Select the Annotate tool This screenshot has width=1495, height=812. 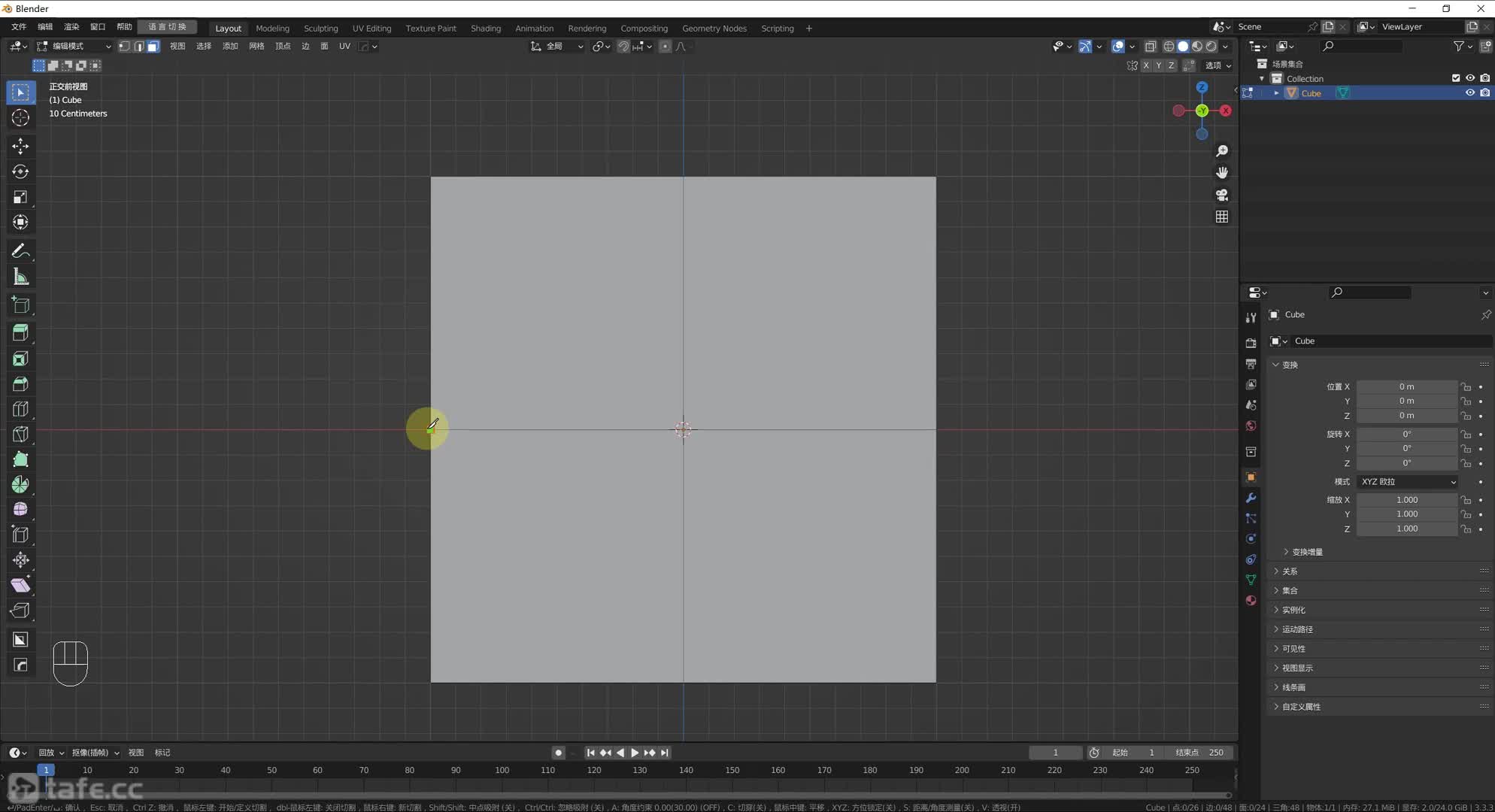tap(20, 250)
